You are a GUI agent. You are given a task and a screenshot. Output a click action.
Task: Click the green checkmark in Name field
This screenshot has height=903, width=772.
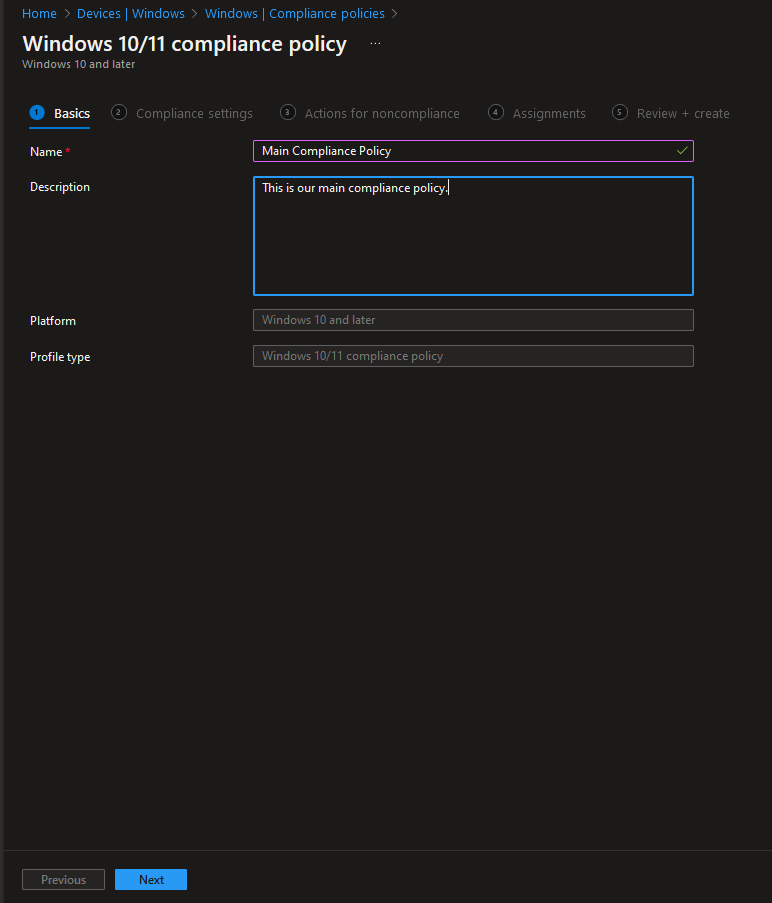[682, 151]
